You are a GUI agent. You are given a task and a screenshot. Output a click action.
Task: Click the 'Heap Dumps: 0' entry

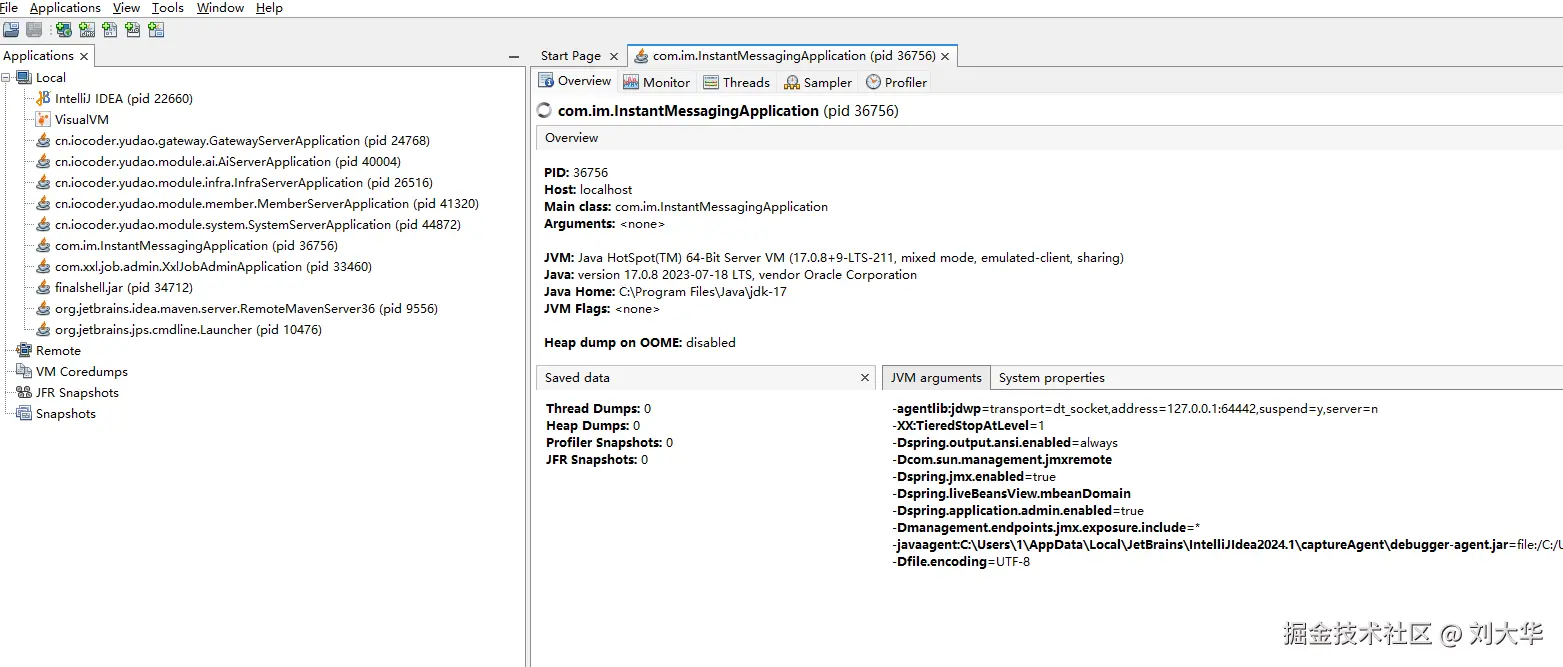point(593,425)
